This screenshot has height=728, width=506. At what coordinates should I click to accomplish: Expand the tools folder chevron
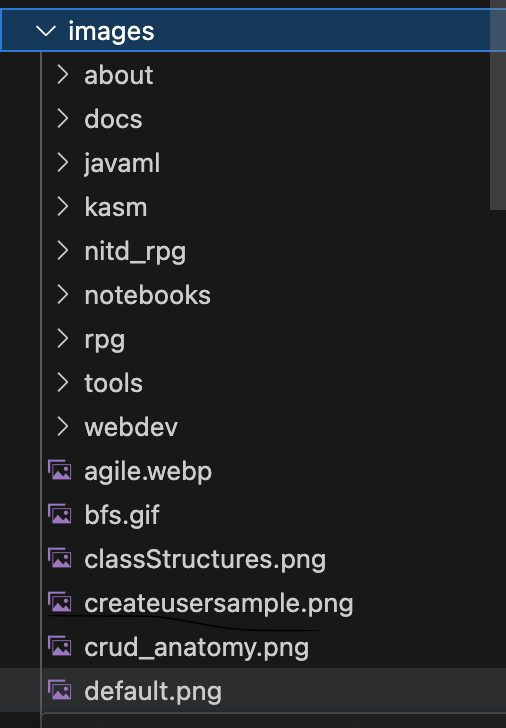point(62,383)
